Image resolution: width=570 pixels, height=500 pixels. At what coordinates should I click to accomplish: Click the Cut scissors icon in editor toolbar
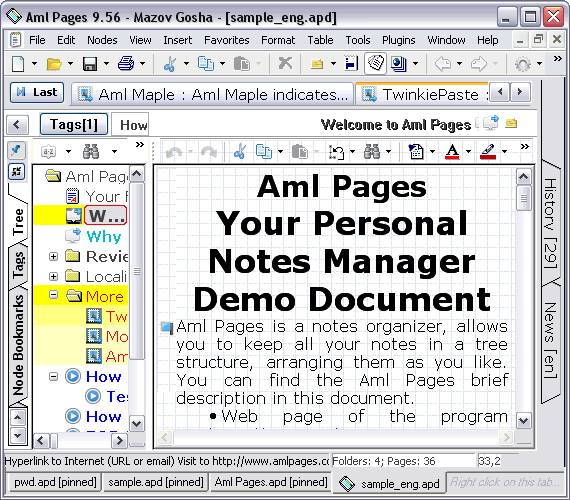pyautogui.click(x=240, y=151)
